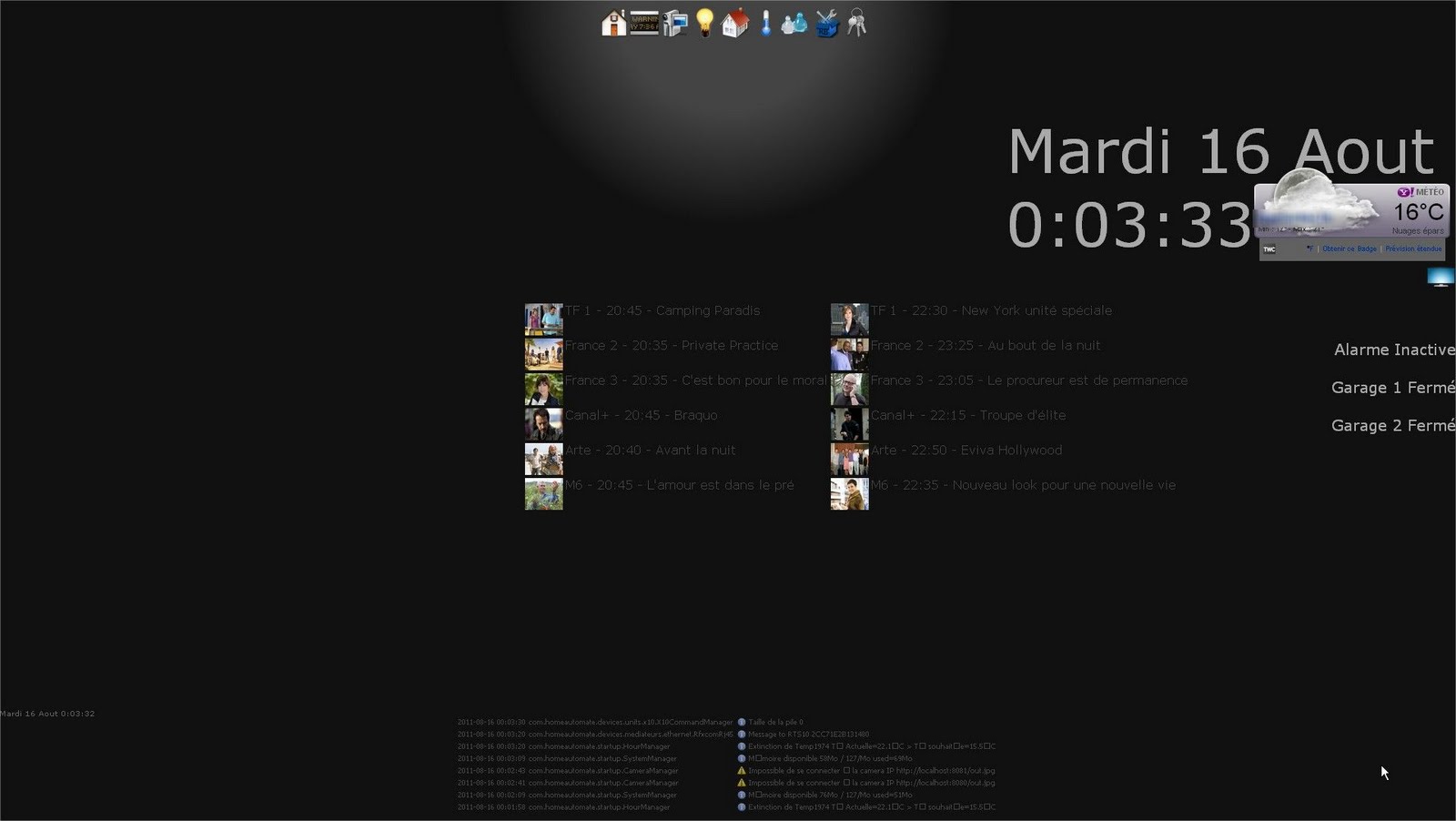
Task: Click the camera error log entry for localhost:8081
Action: tap(872, 770)
